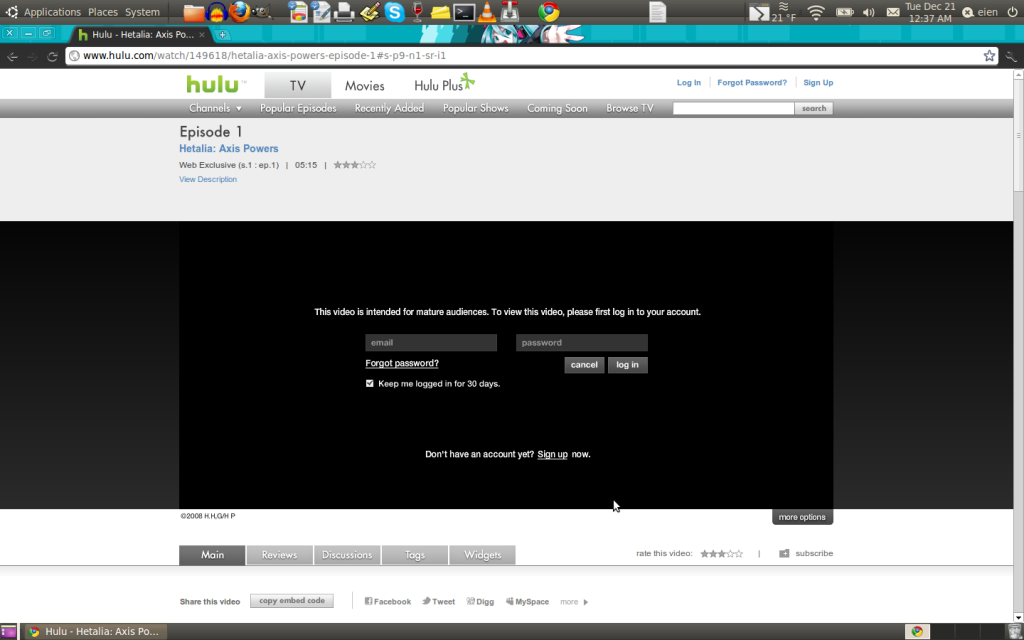Image resolution: width=1024 pixels, height=640 pixels.
Task: Toggle Keep me logged in for 30 days
Action: pyautogui.click(x=370, y=383)
